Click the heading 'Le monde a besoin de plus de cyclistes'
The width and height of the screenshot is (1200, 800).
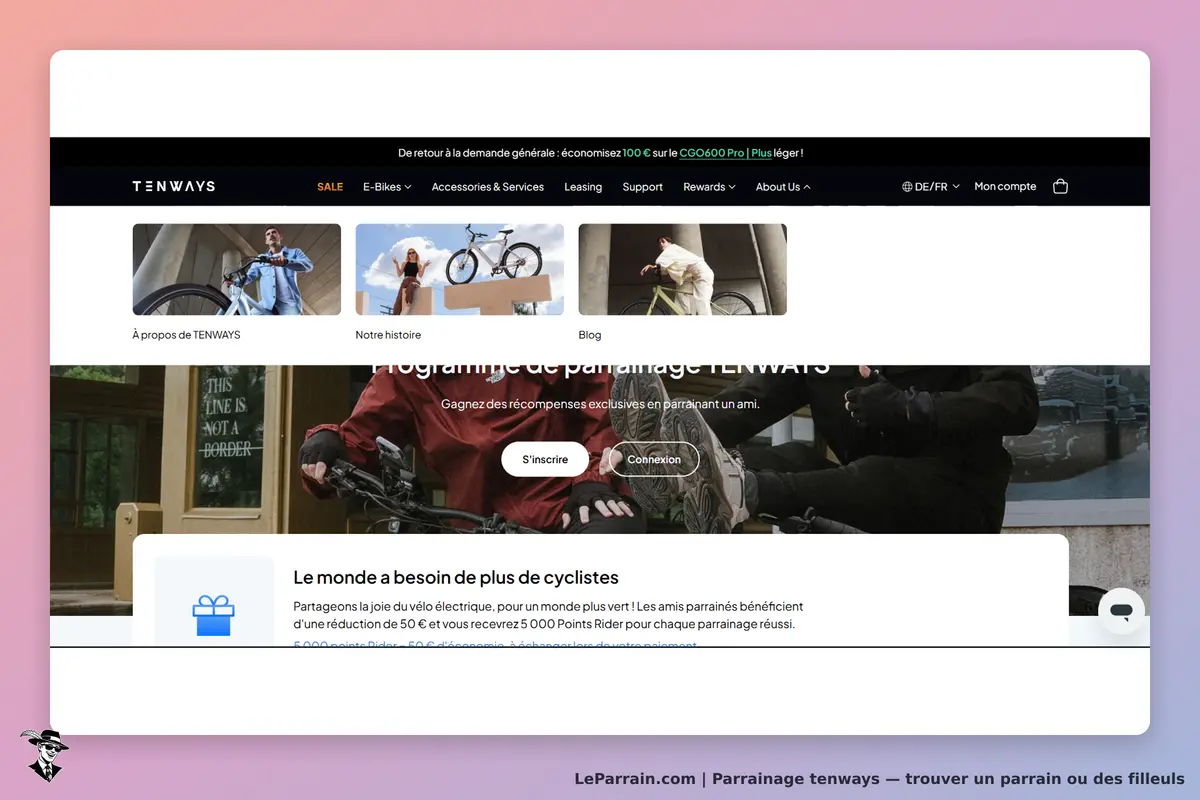point(456,577)
